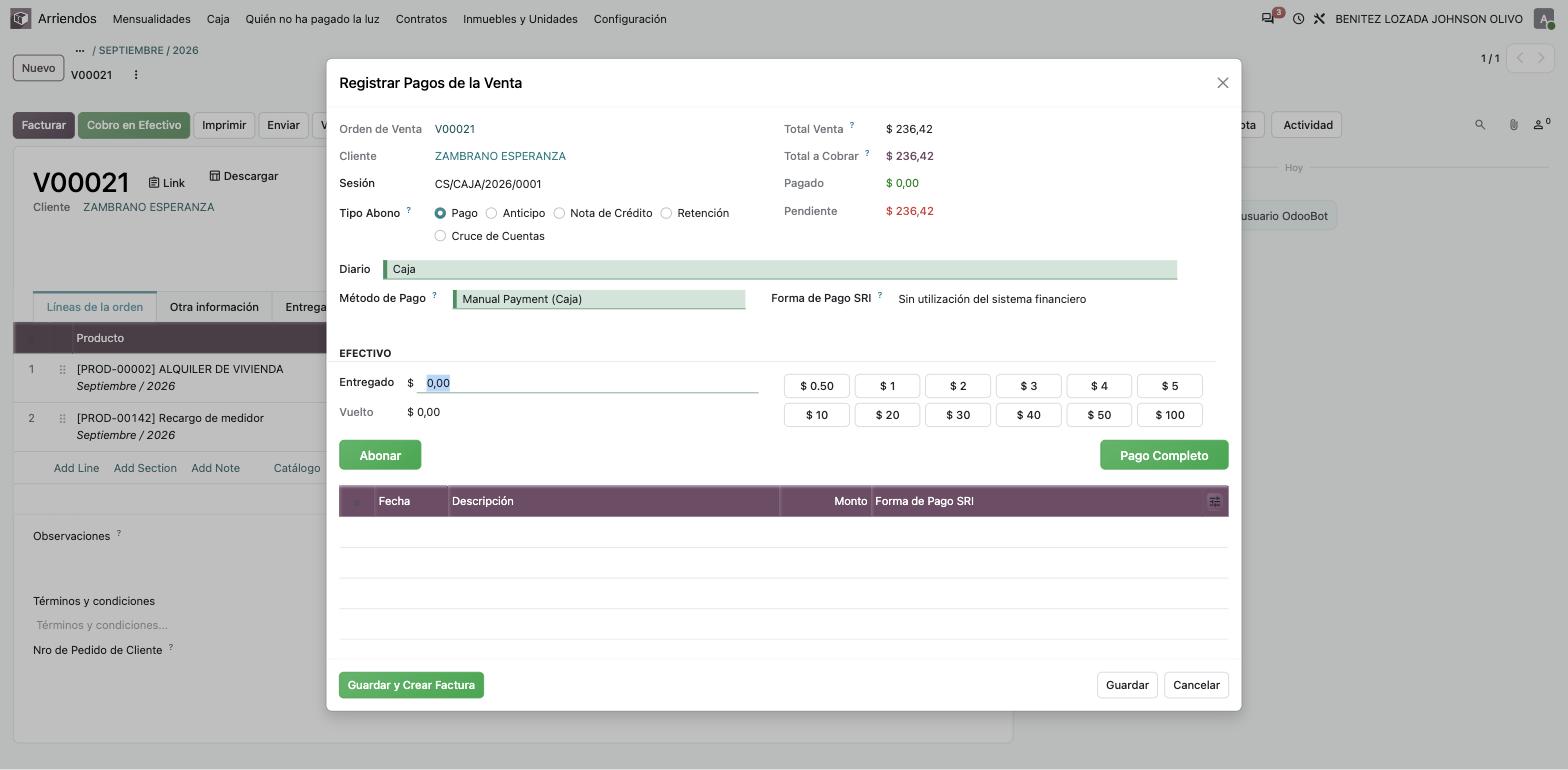Open Inmuebles y Unidades menu
Viewport: 1568px width, 770px height.
(520, 19)
